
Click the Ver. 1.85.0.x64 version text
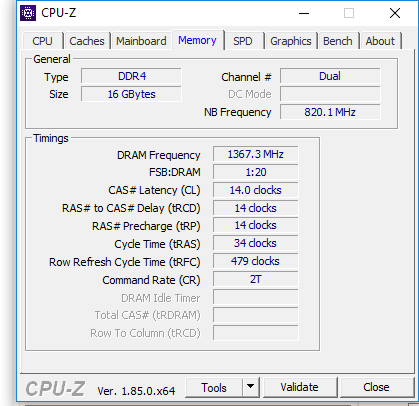point(136,391)
